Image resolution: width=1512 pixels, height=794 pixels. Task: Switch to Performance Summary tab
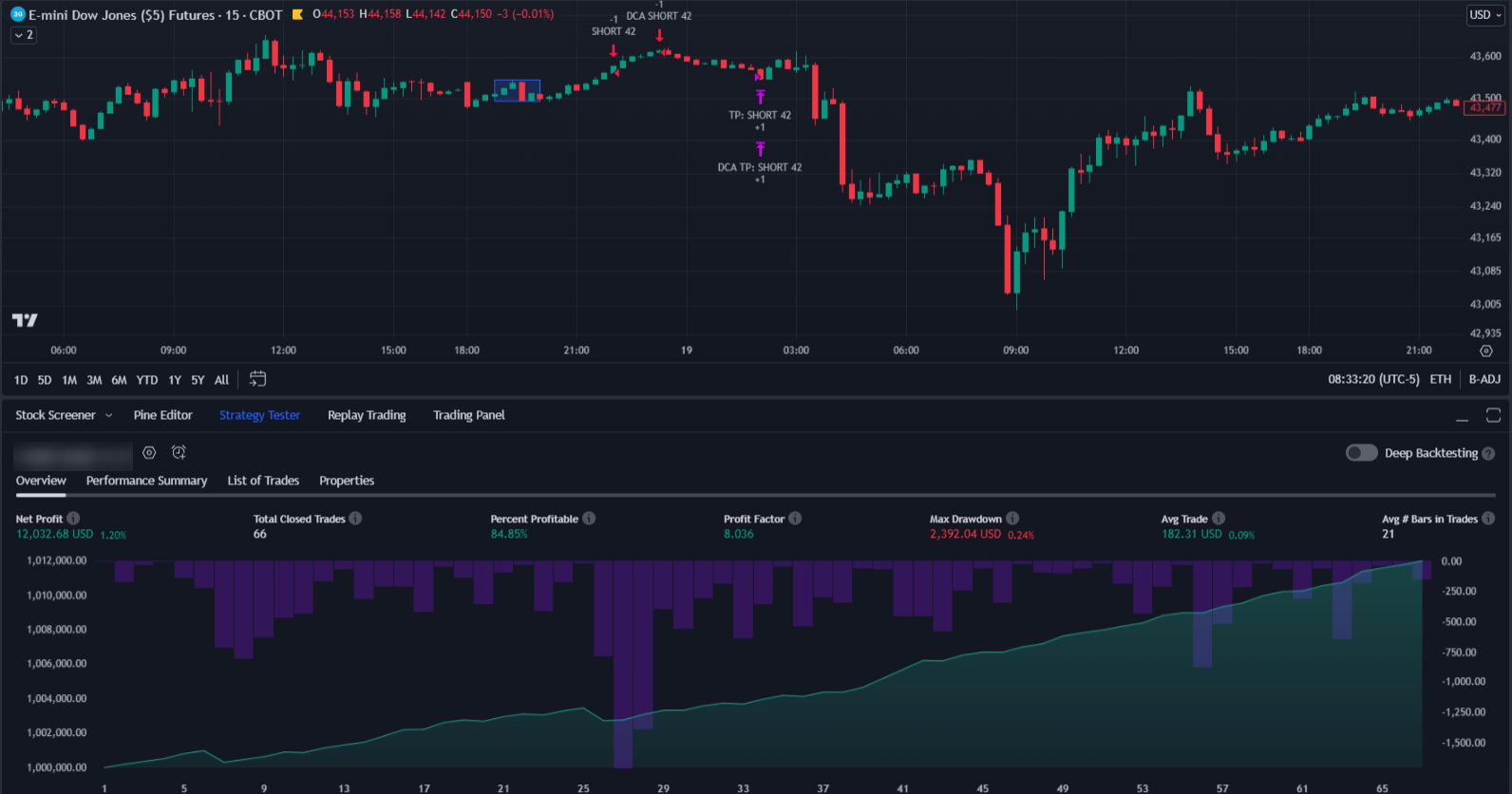click(x=146, y=481)
